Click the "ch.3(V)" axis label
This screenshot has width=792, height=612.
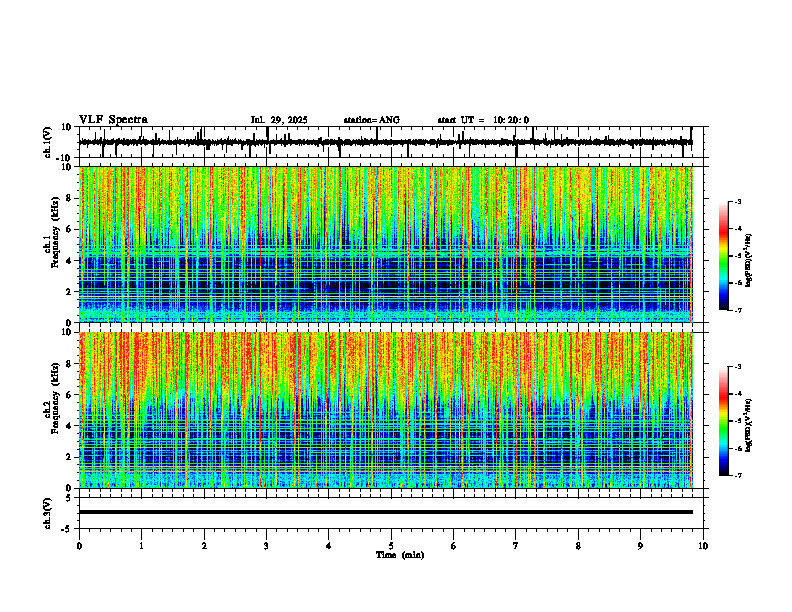48,513
